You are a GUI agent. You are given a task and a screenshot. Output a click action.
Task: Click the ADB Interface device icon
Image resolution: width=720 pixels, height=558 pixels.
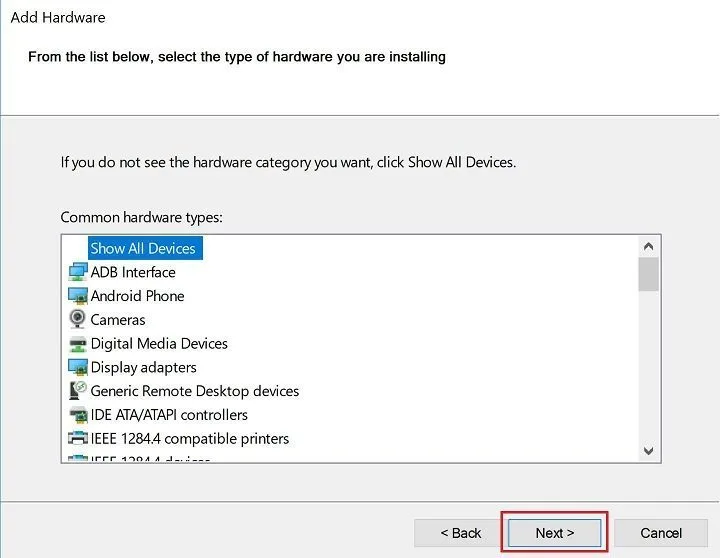click(78, 272)
